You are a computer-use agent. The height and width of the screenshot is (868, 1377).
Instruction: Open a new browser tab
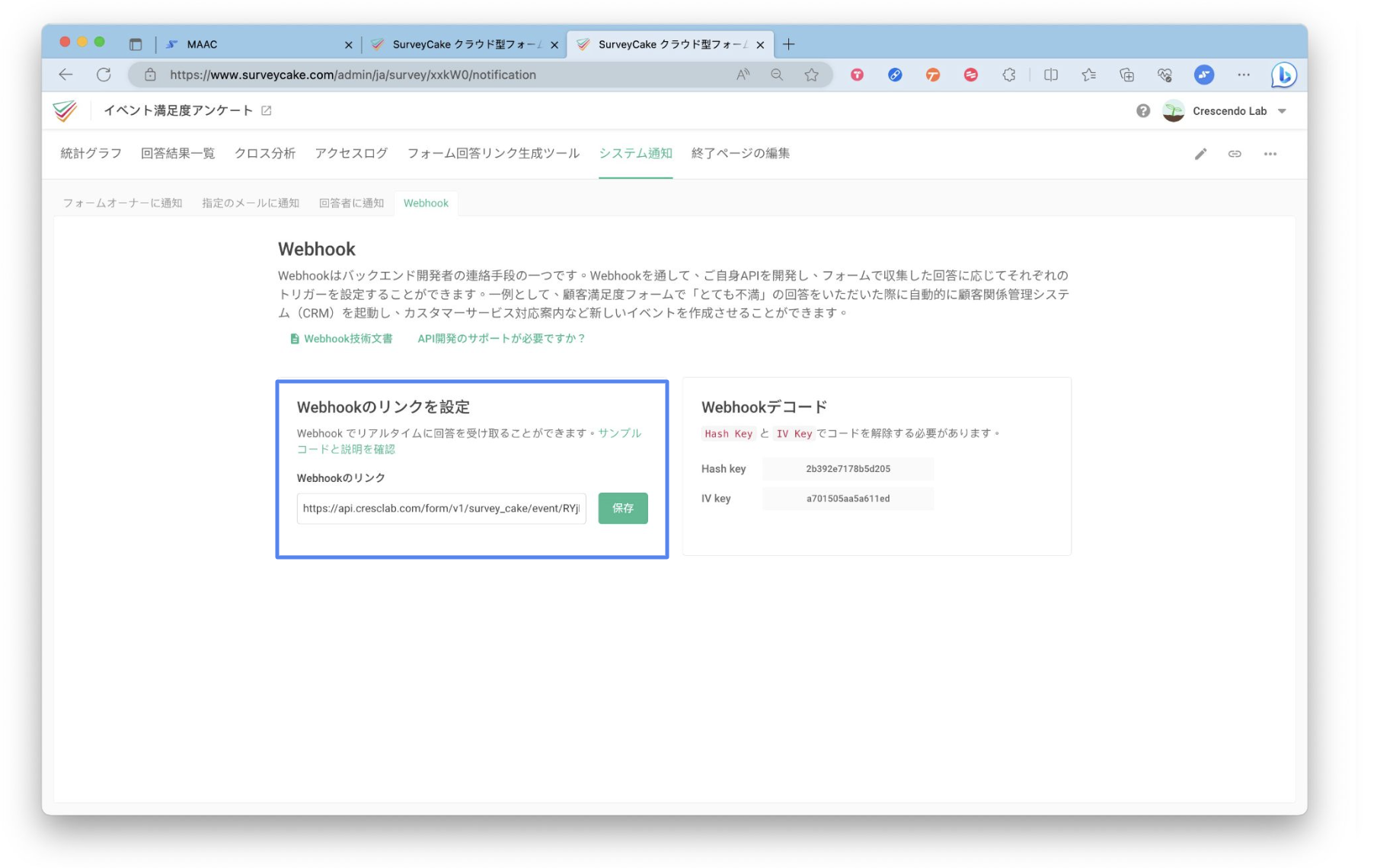788,44
